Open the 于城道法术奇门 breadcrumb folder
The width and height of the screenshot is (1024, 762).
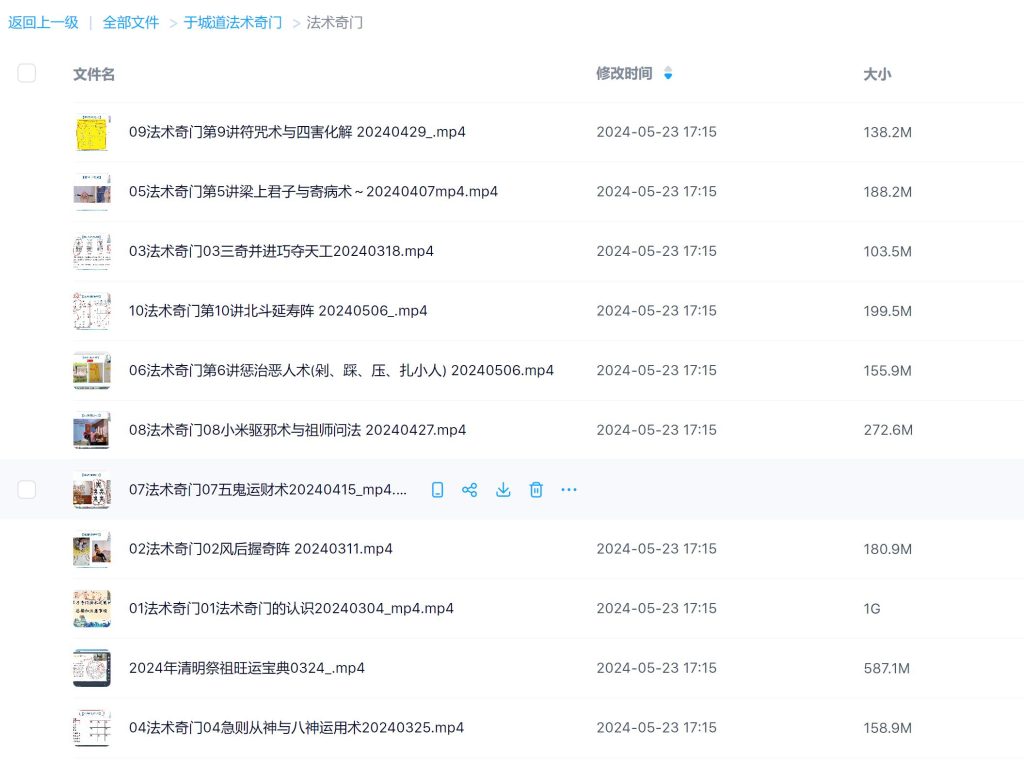pyautogui.click(x=232, y=22)
